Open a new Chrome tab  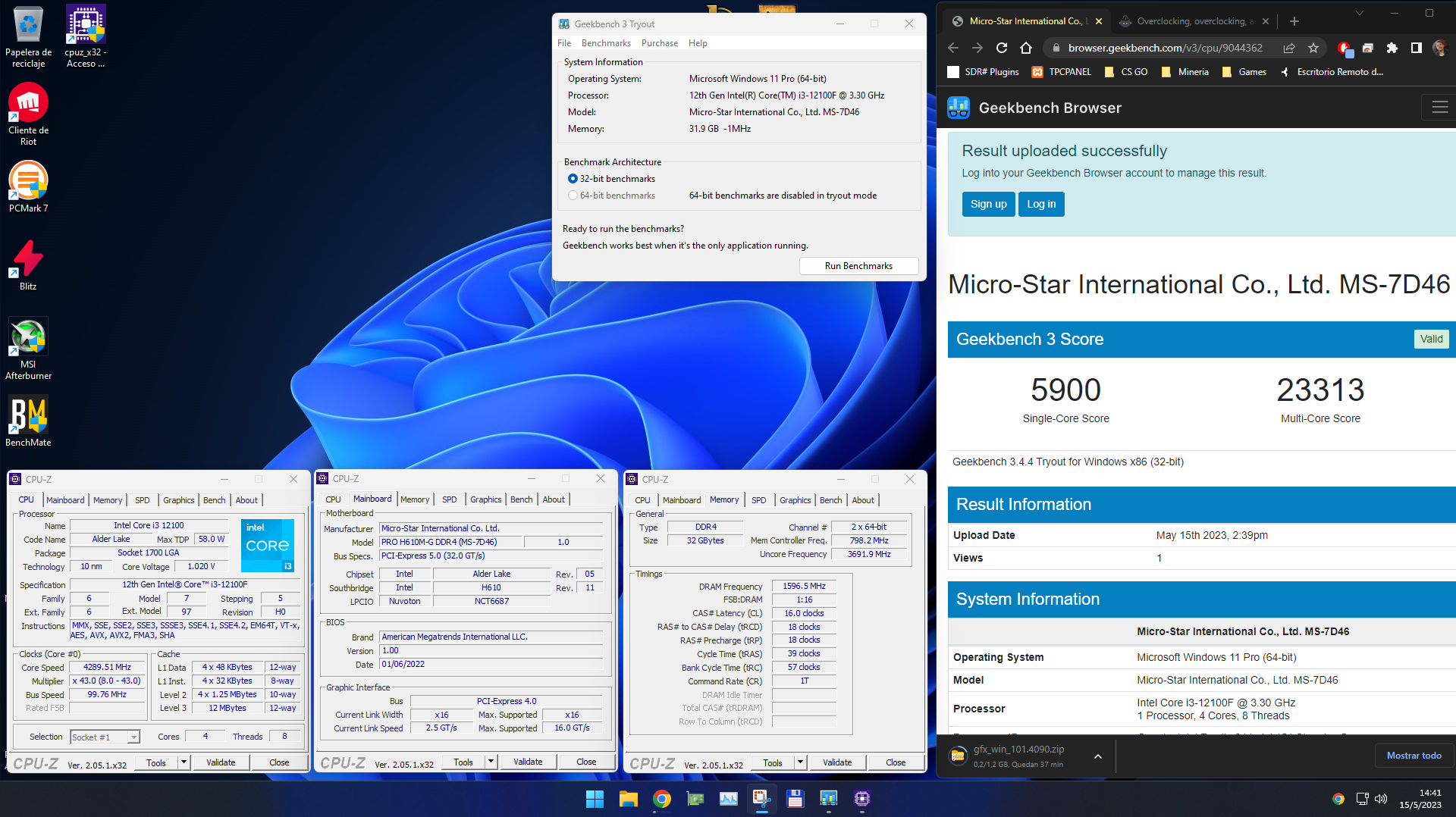[1294, 21]
